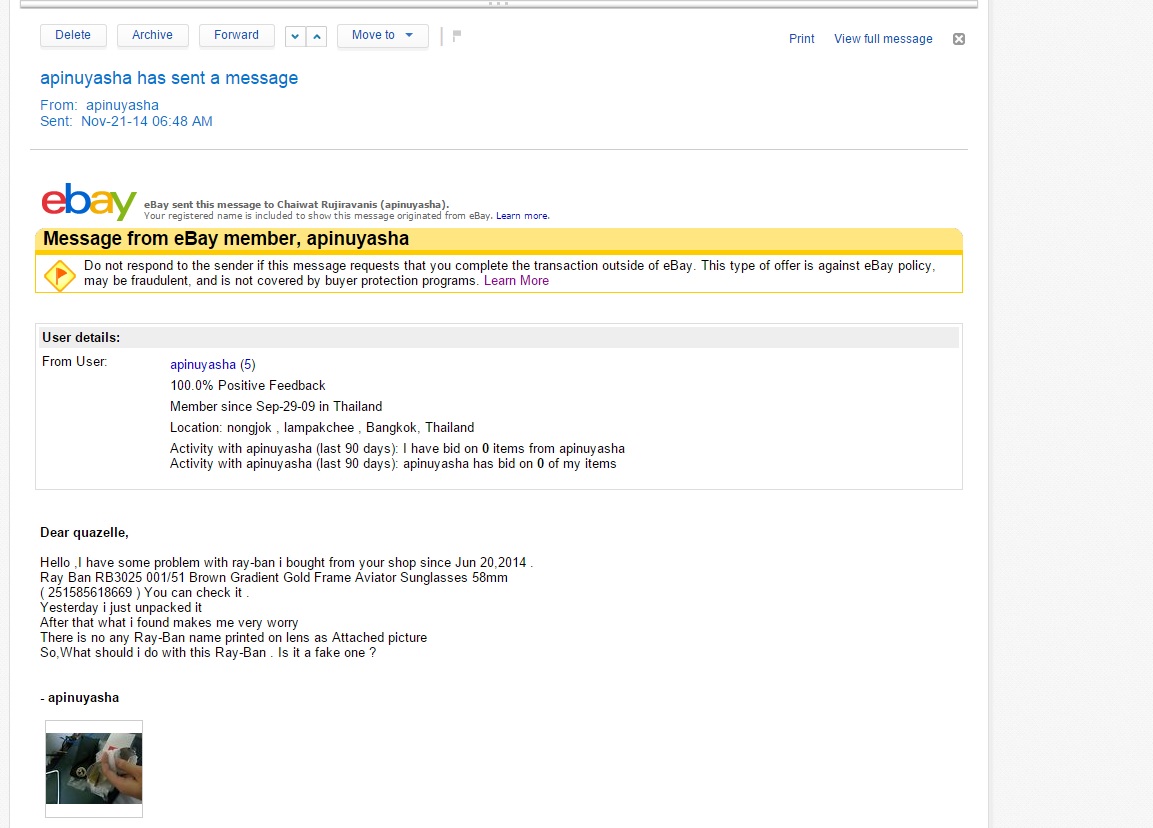Image resolution: width=1153 pixels, height=828 pixels.
Task: Click the 100.0% Positive Feedback text
Action: click(248, 385)
